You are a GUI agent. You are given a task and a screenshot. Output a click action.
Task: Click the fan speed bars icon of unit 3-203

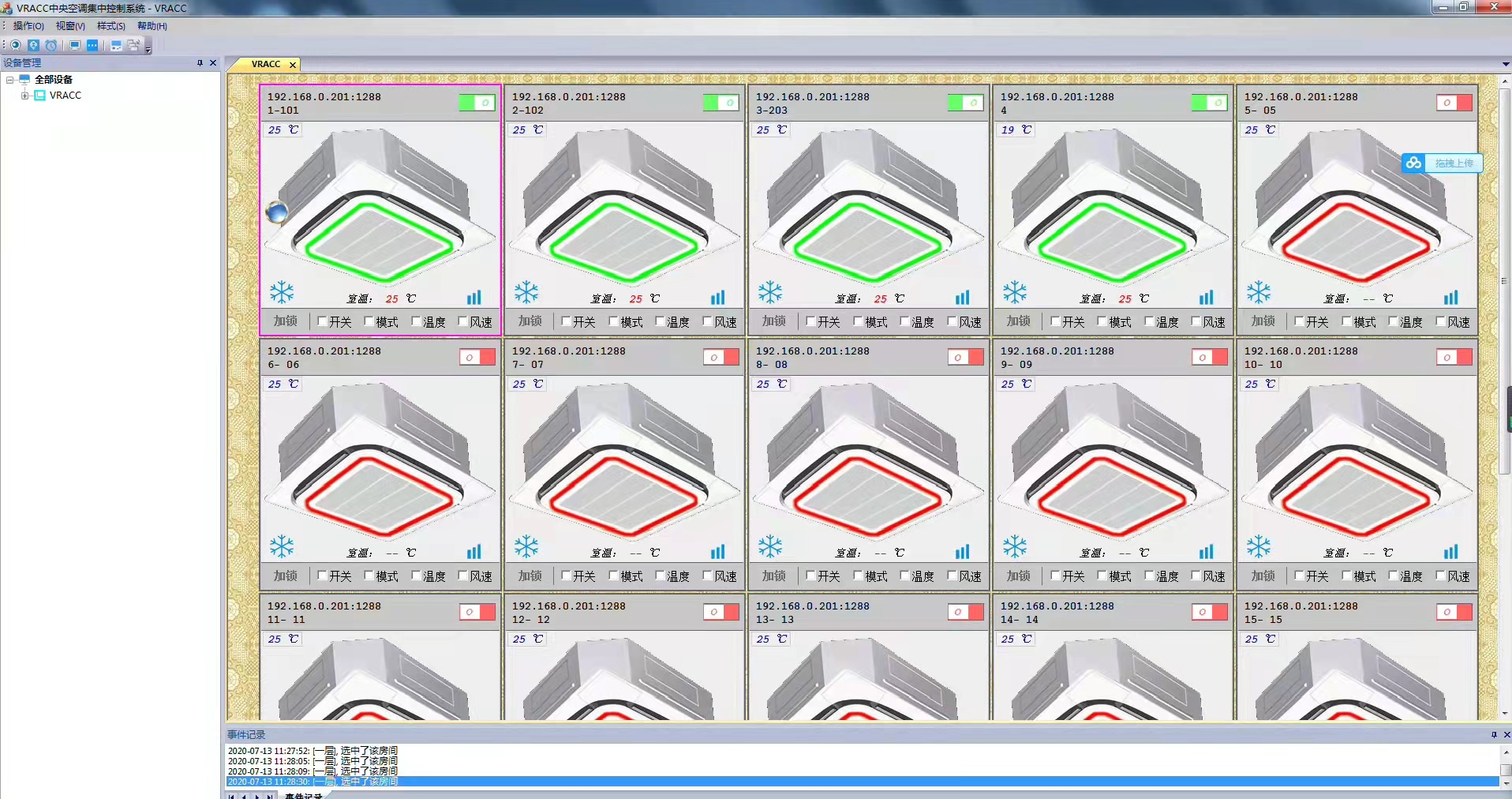click(963, 298)
